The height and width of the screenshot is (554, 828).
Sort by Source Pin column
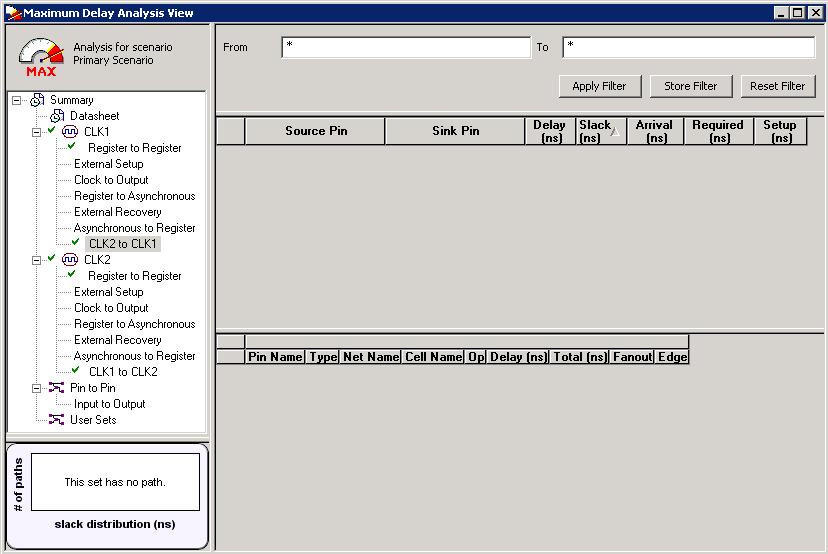[315, 131]
